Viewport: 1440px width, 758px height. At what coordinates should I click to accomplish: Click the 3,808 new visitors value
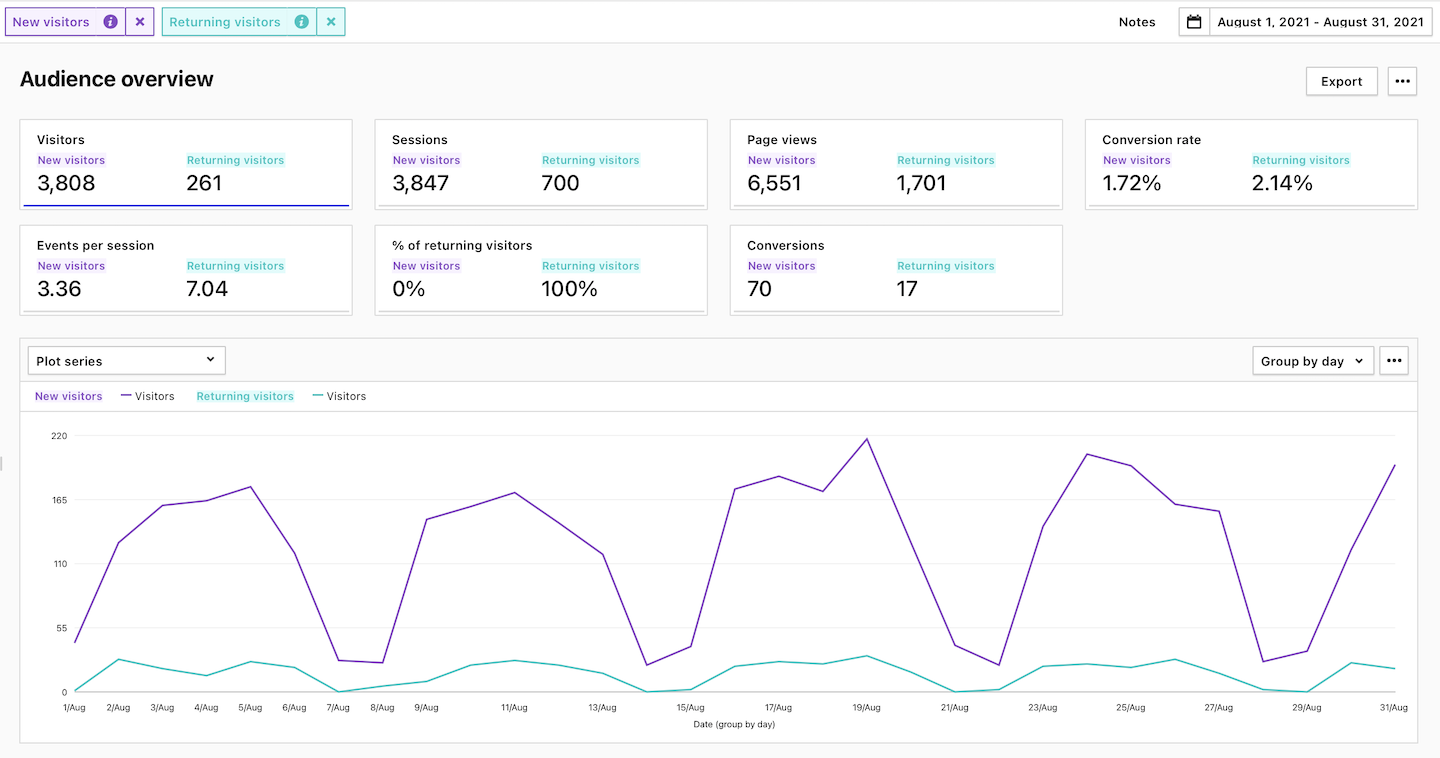[66, 183]
